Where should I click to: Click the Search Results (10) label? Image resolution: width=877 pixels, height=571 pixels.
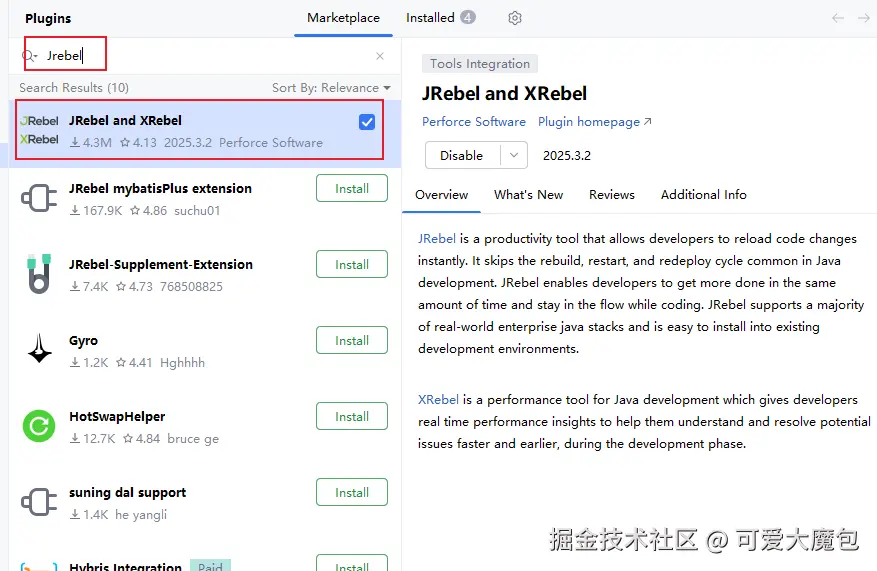point(74,88)
